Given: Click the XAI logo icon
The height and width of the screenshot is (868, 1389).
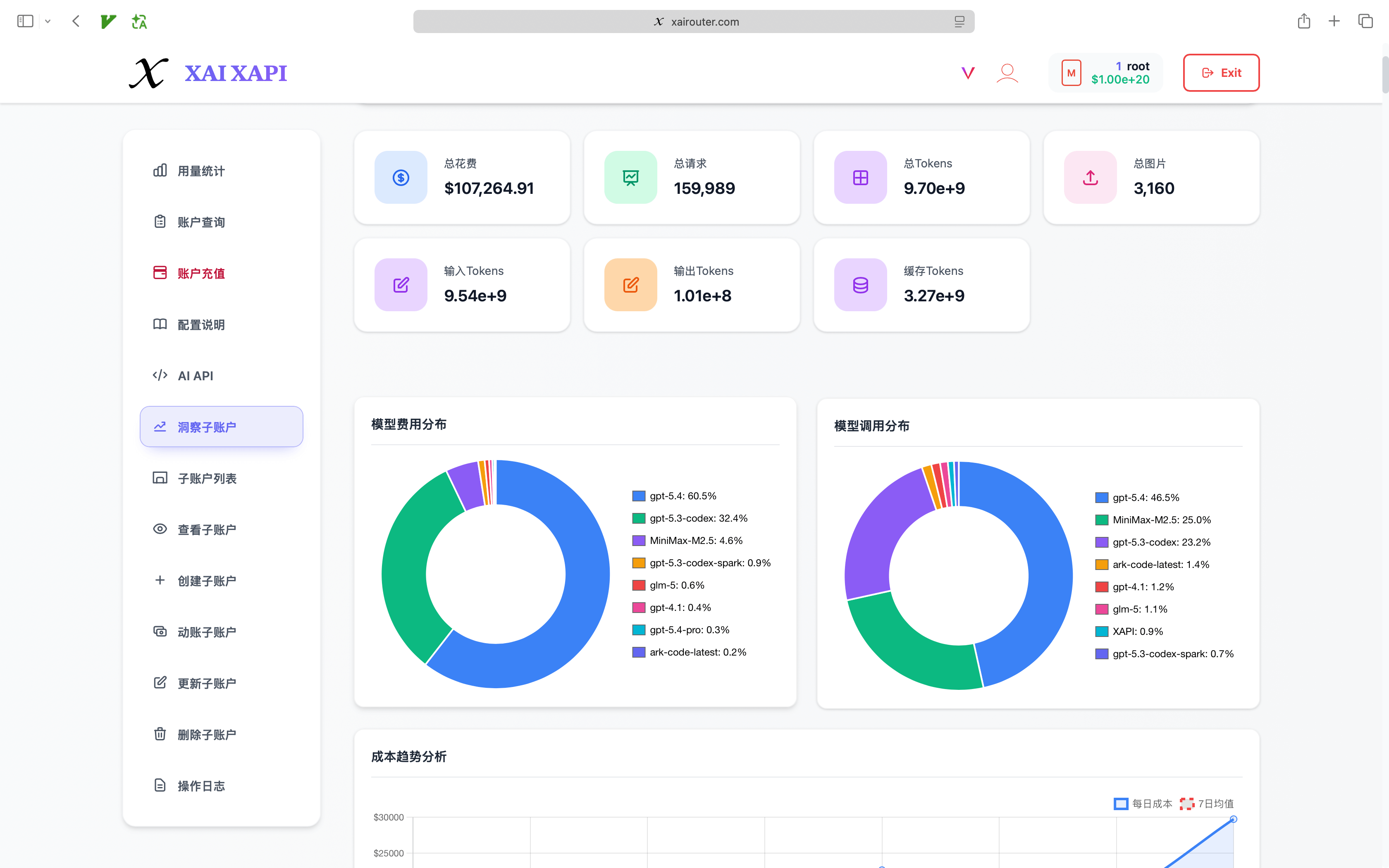Looking at the screenshot, I should tap(149, 73).
